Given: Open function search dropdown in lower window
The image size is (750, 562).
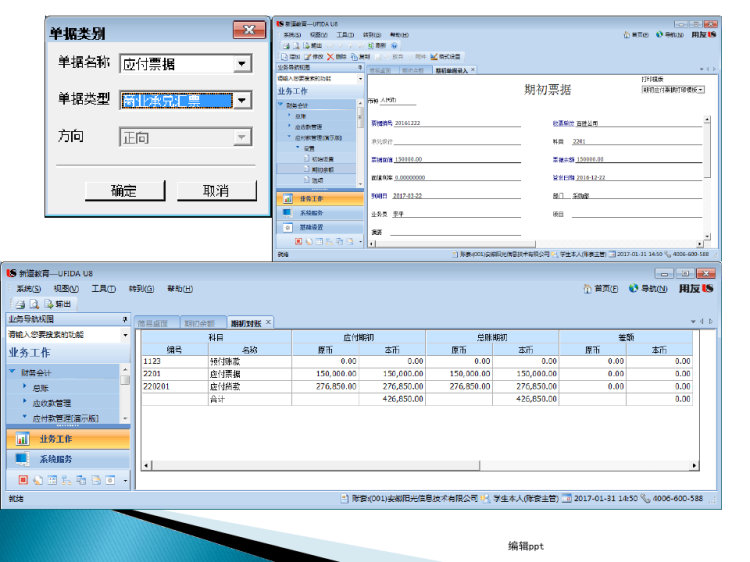Looking at the screenshot, I should pyautogui.click(x=125, y=335).
